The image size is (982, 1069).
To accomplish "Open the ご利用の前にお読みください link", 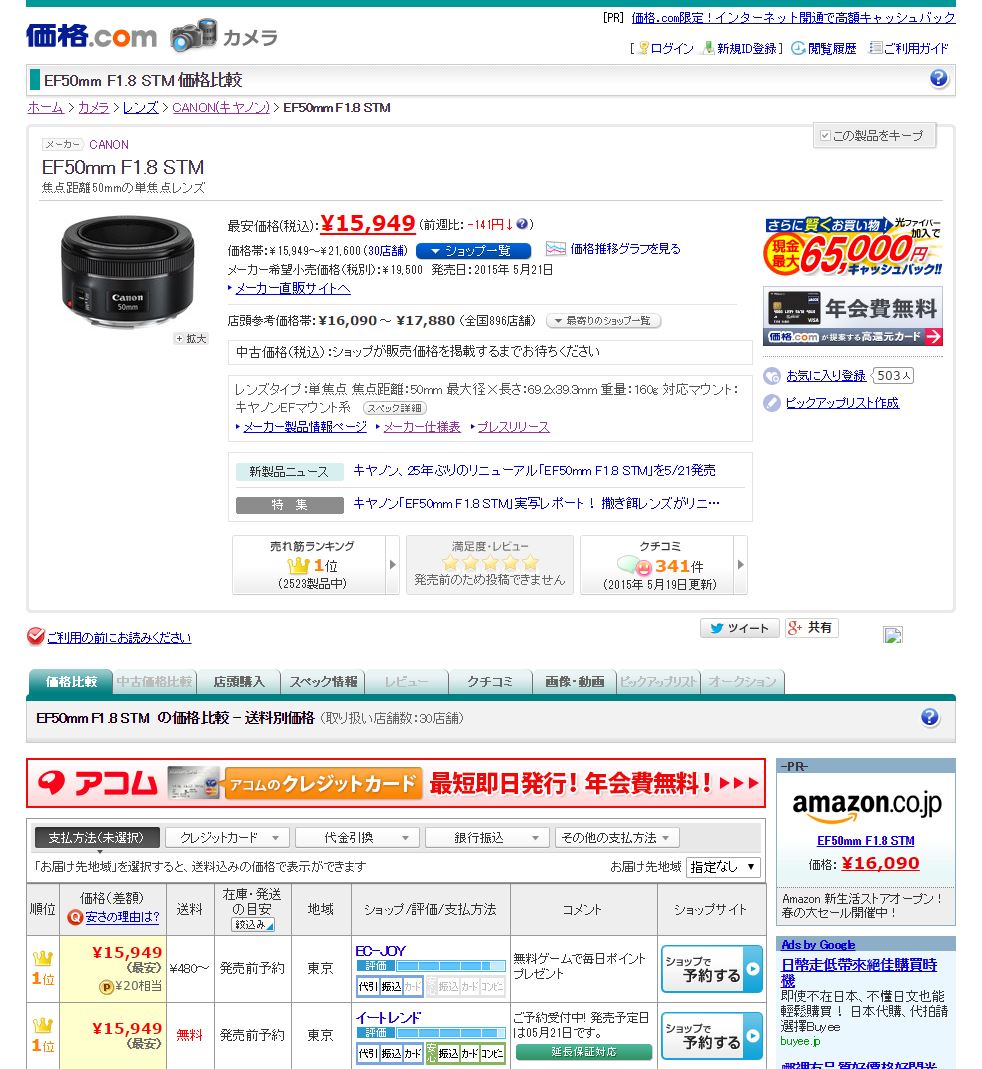I will point(119,637).
